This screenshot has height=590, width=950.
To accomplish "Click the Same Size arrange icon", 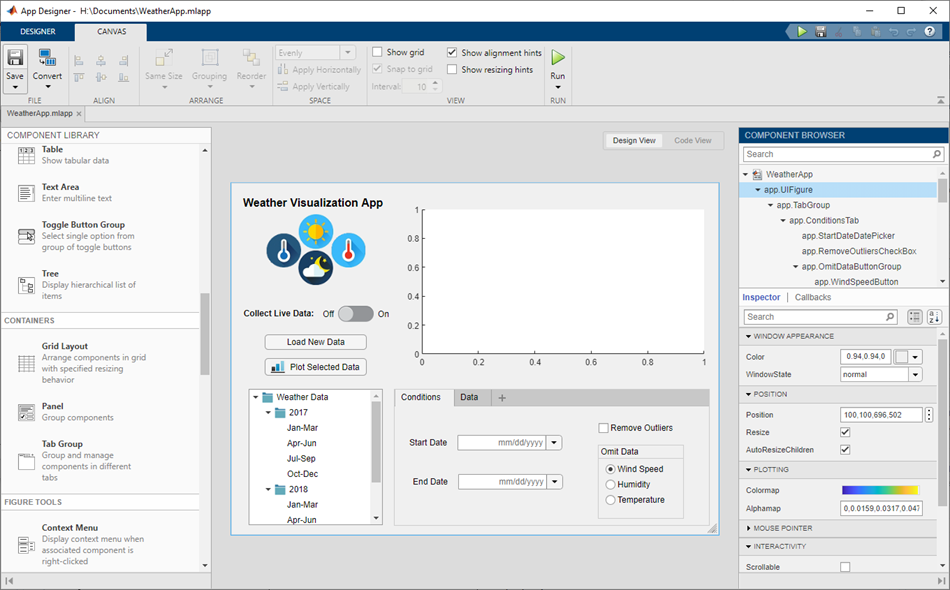I will 164,58.
